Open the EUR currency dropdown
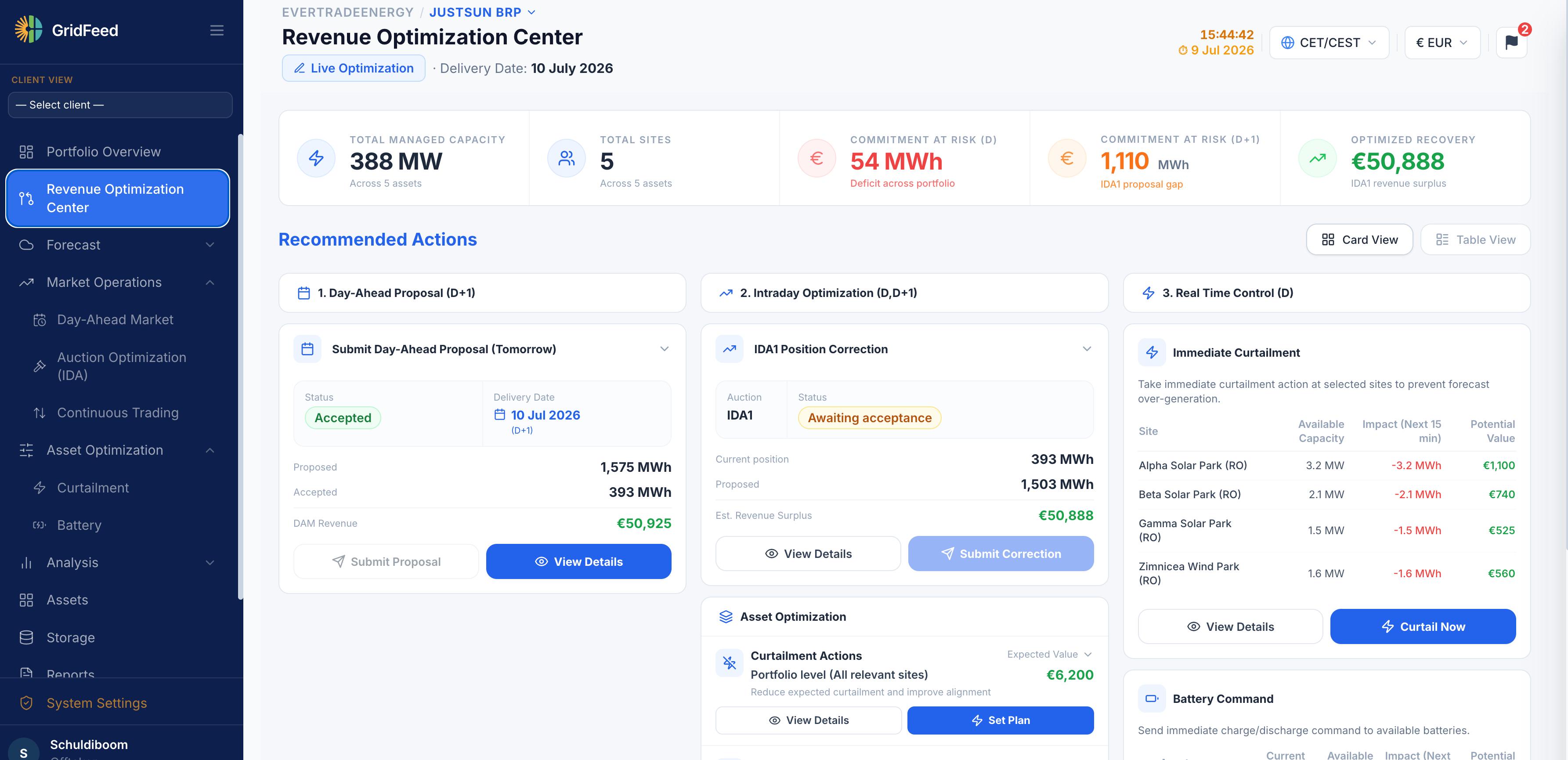The height and width of the screenshot is (760, 1568). 1442,43
